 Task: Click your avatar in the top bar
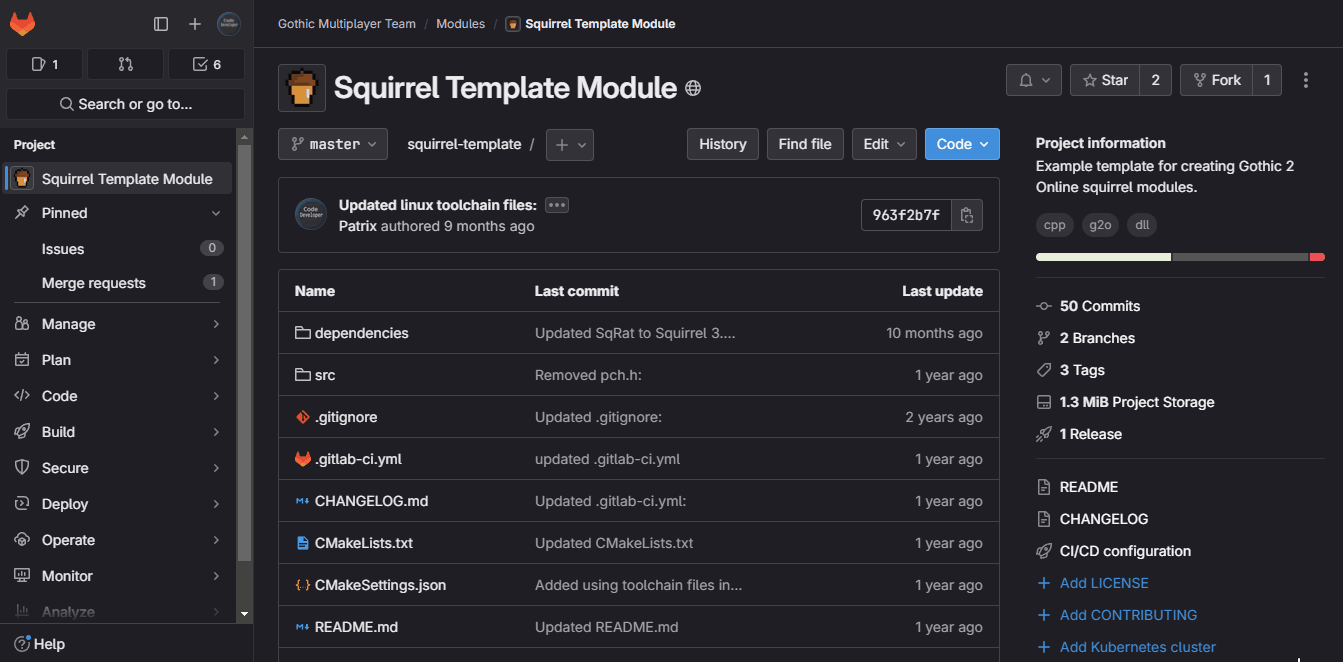(x=228, y=23)
